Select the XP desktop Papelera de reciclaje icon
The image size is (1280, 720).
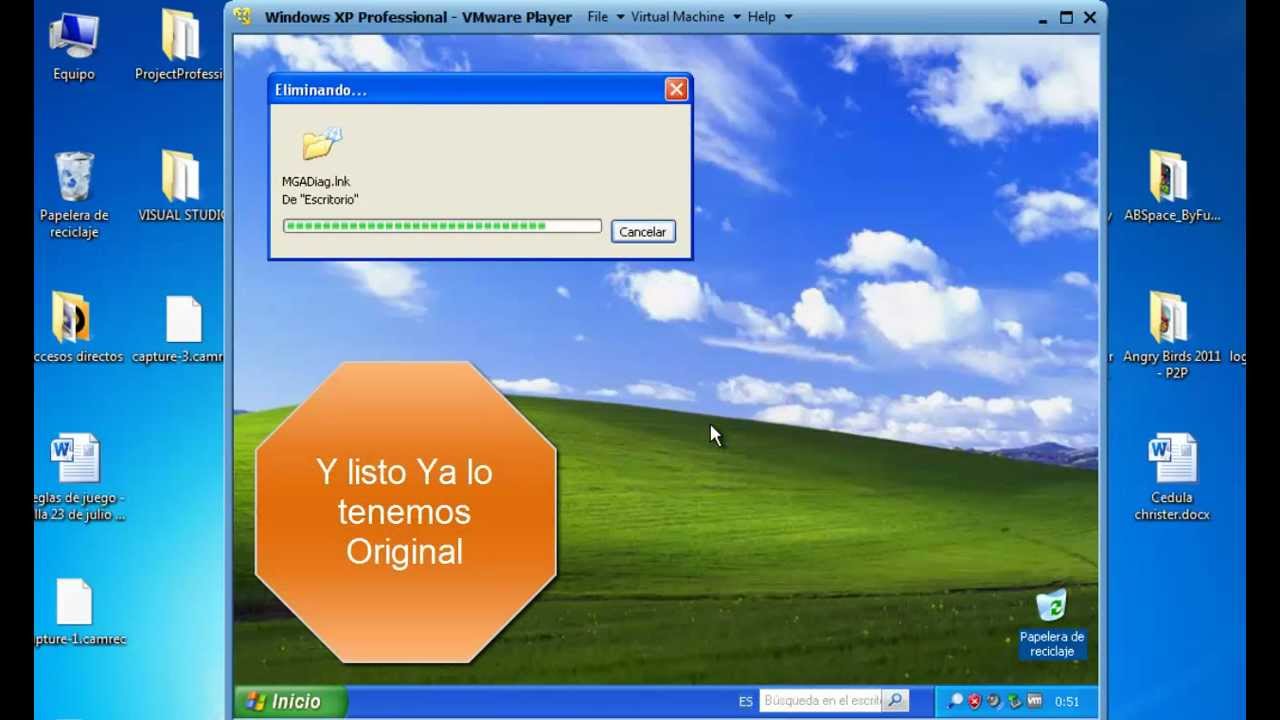(1051, 624)
